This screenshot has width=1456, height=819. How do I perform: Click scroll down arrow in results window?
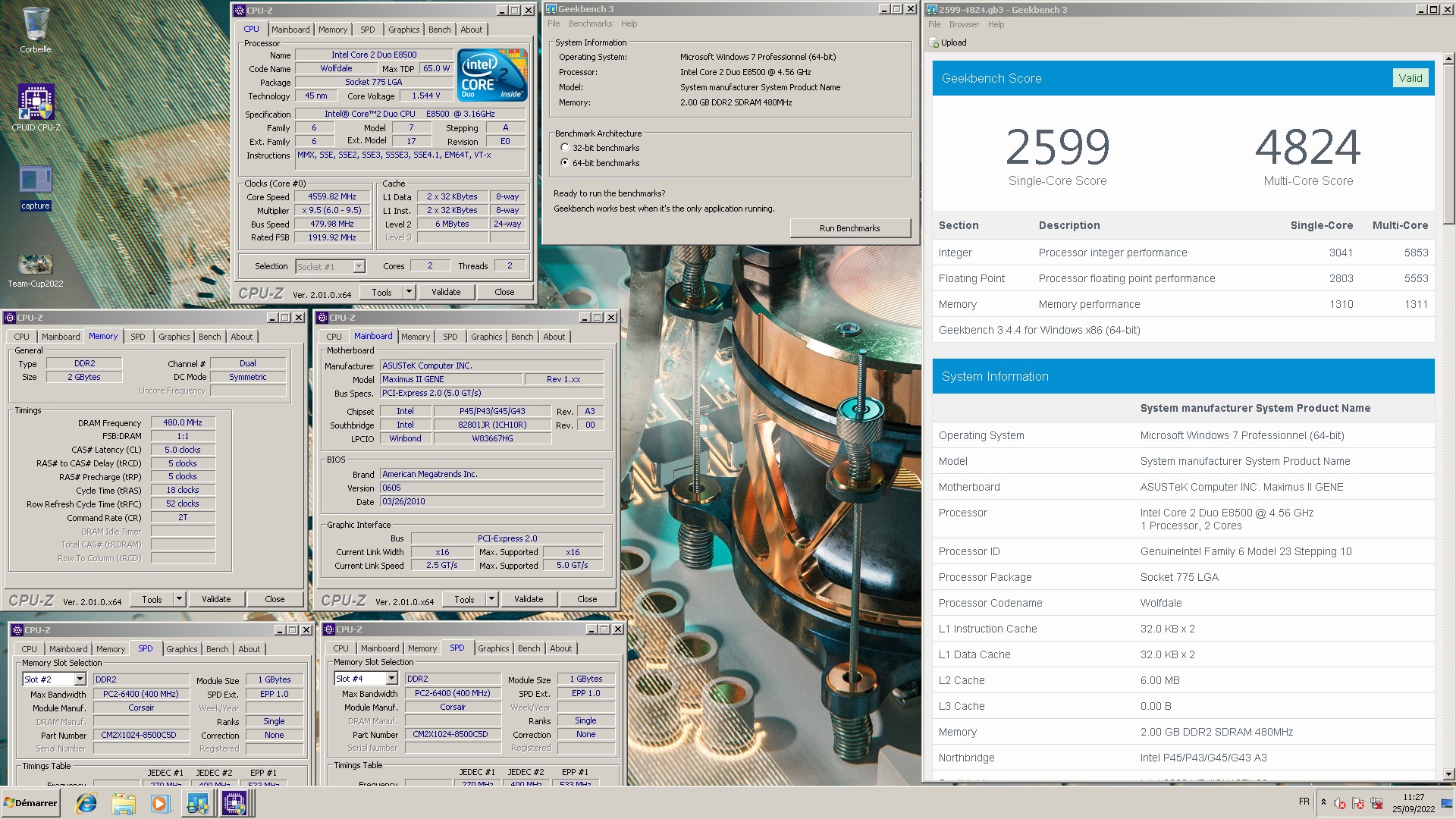pyautogui.click(x=1448, y=774)
